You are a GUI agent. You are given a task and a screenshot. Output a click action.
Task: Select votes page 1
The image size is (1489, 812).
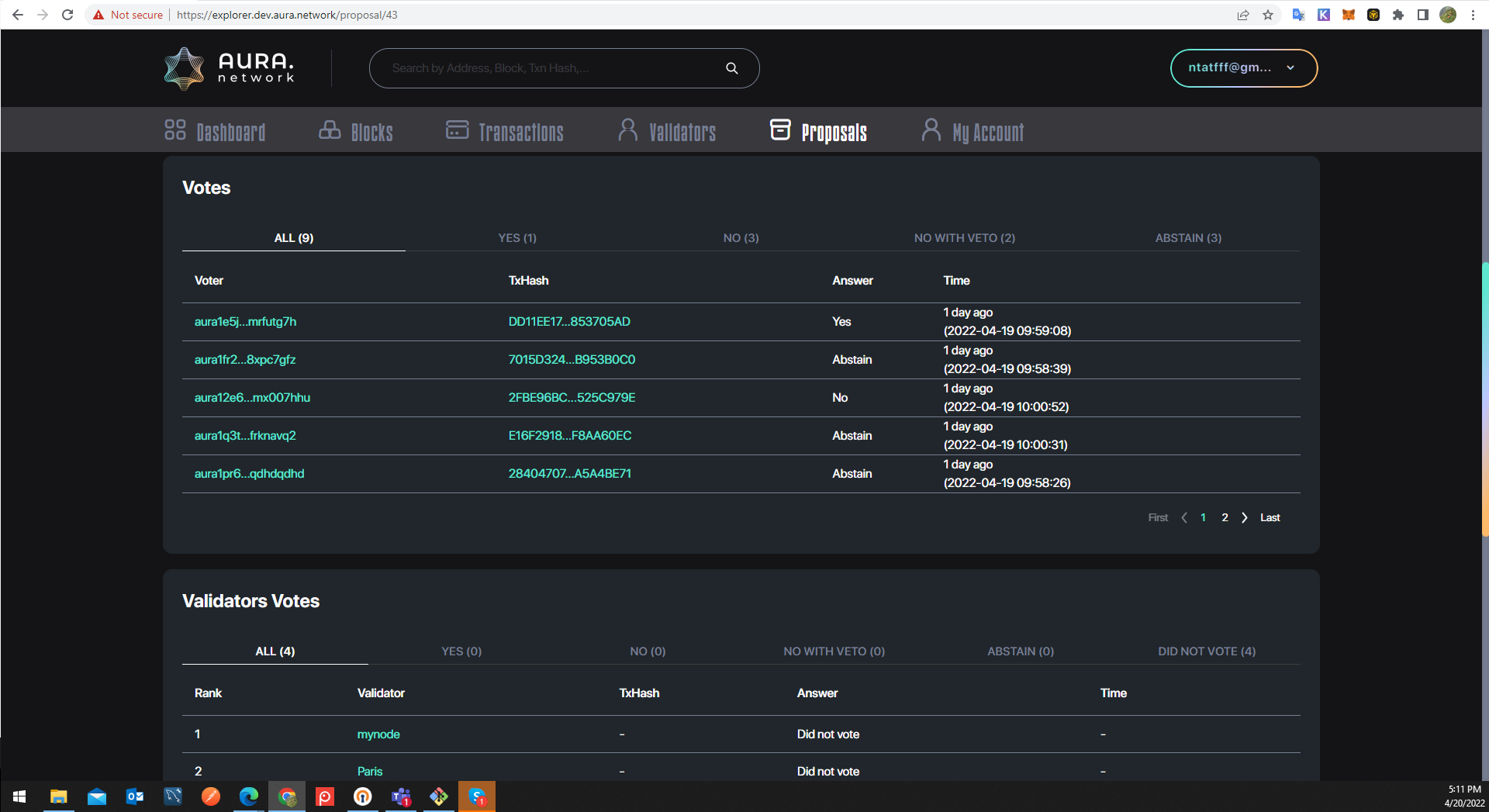pos(1203,517)
